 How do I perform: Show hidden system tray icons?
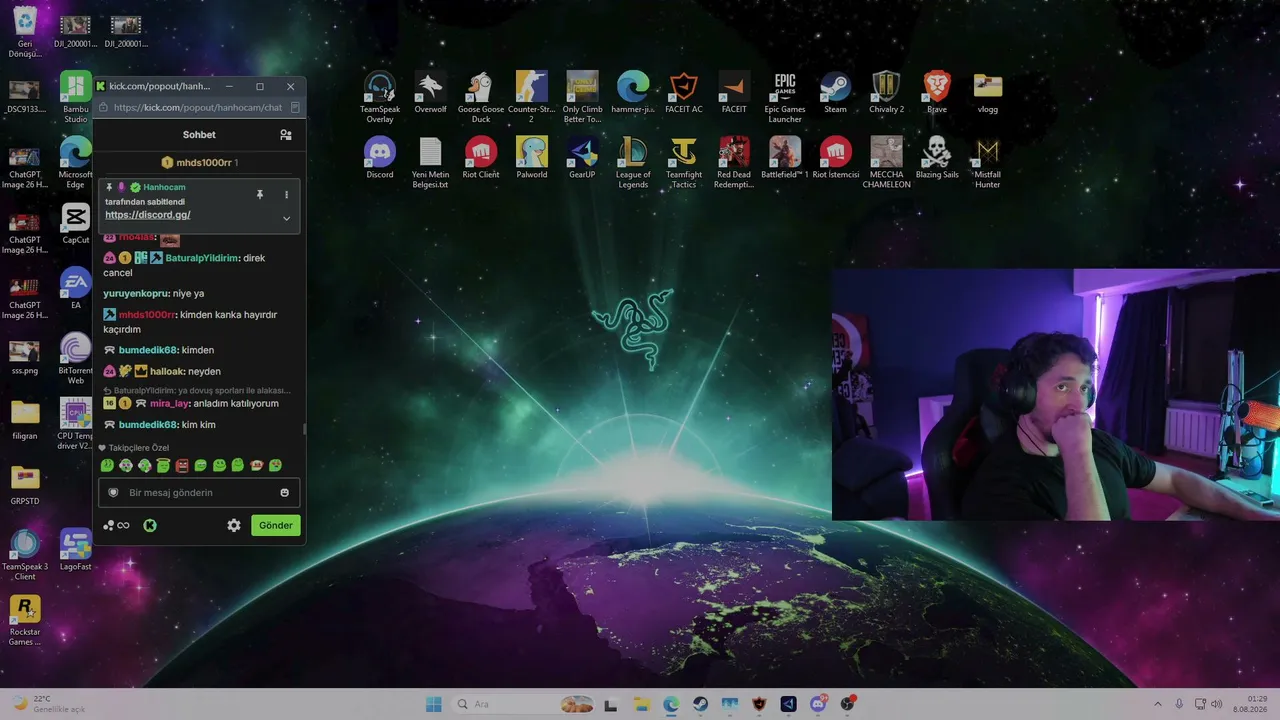tap(1158, 704)
